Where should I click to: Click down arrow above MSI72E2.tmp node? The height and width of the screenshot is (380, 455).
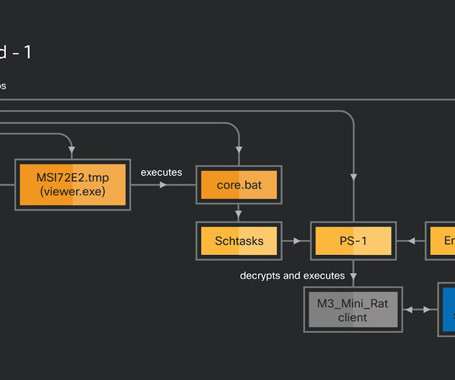click(x=72, y=150)
